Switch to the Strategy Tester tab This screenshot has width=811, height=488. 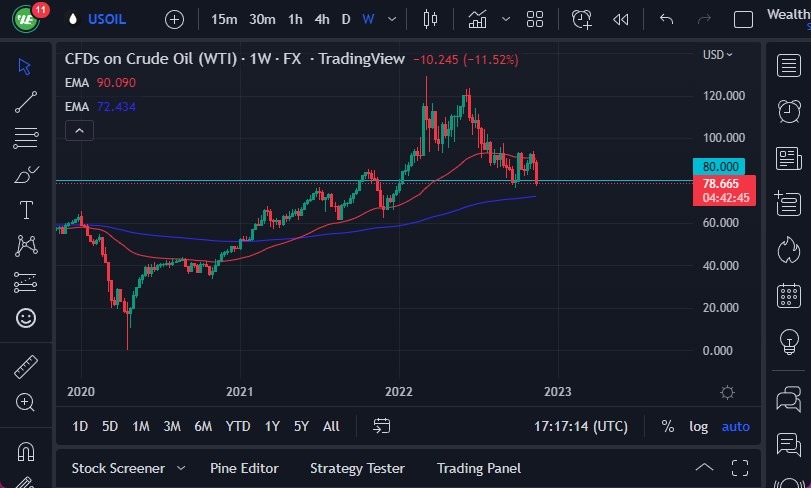357,468
